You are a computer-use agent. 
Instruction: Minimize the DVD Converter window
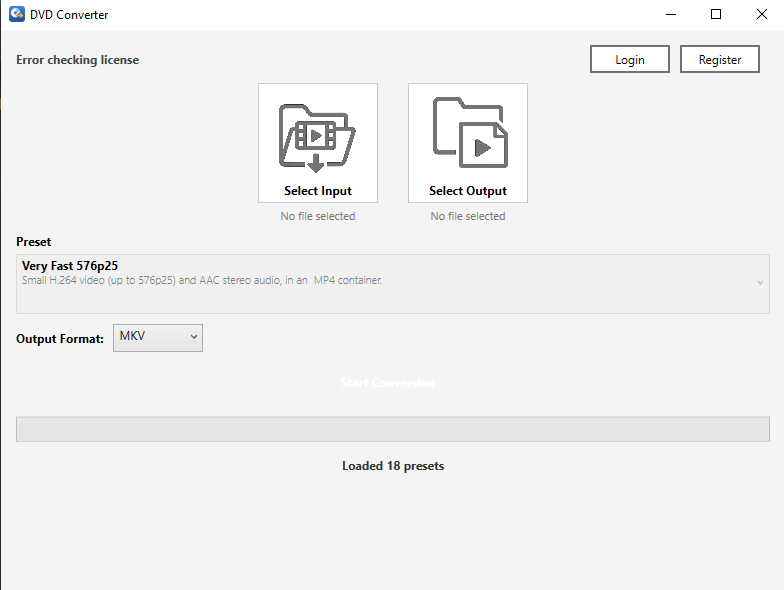click(x=671, y=14)
